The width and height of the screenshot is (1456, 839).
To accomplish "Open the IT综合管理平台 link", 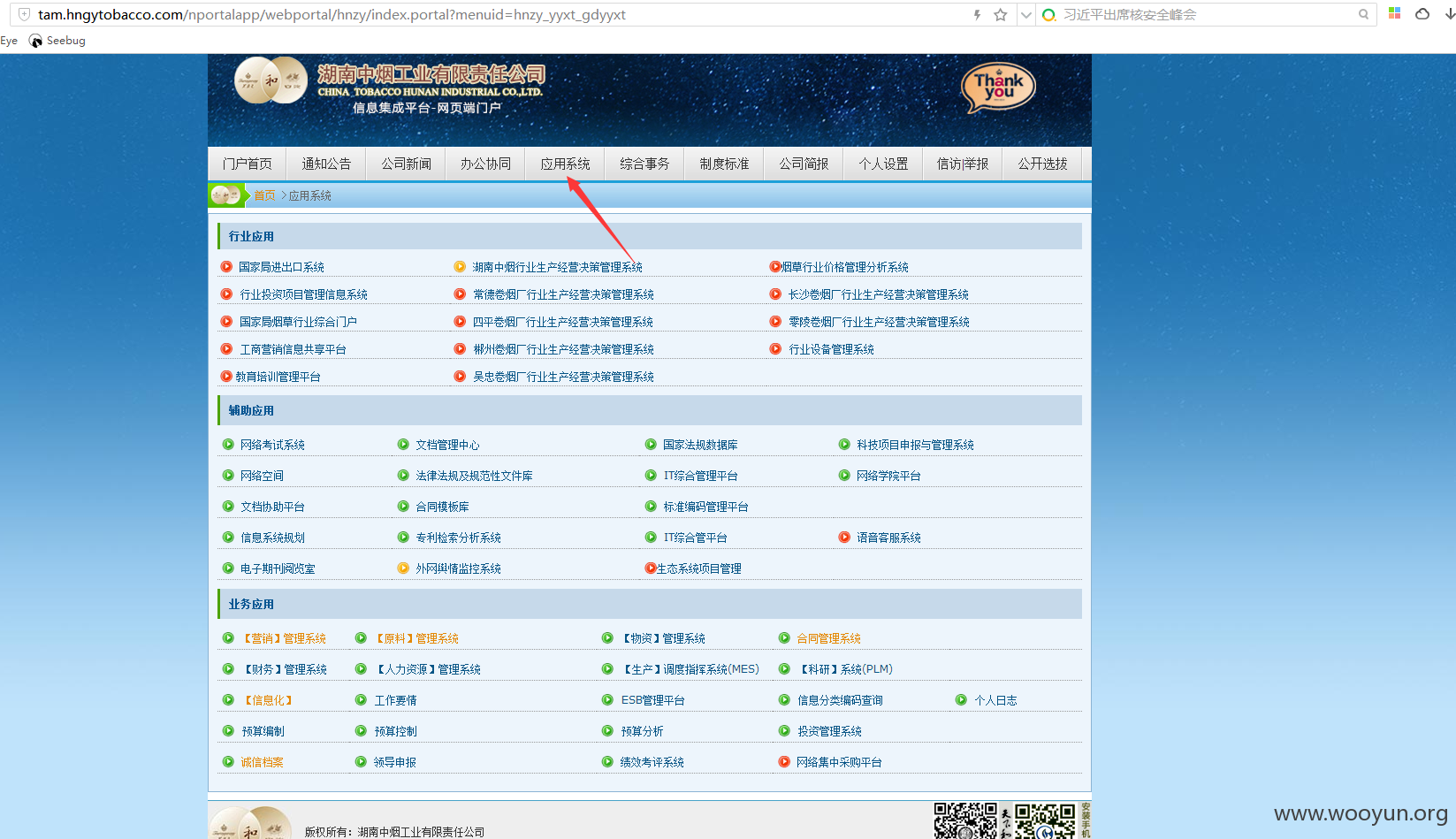I will tap(700, 476).
